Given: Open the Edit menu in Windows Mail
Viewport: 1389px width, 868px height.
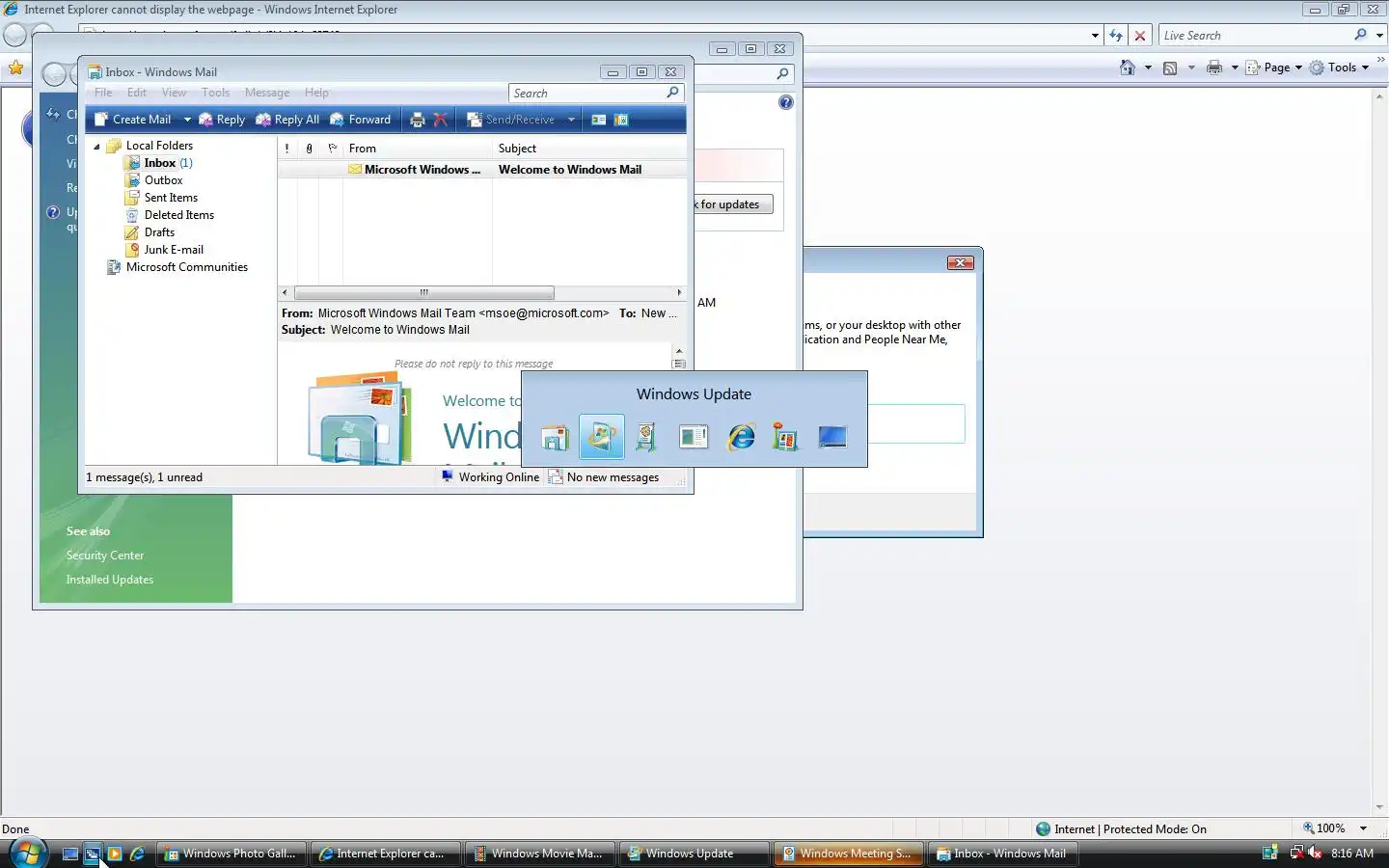Looking at the screenshot, I should click(x=137, y=93).
